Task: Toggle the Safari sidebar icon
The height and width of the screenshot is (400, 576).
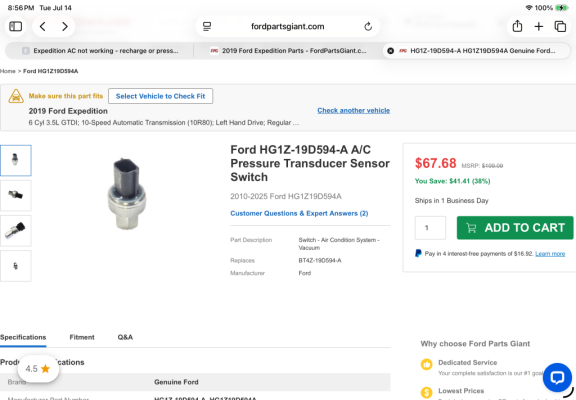Action: pyautogui.click(x=15, y=26)
